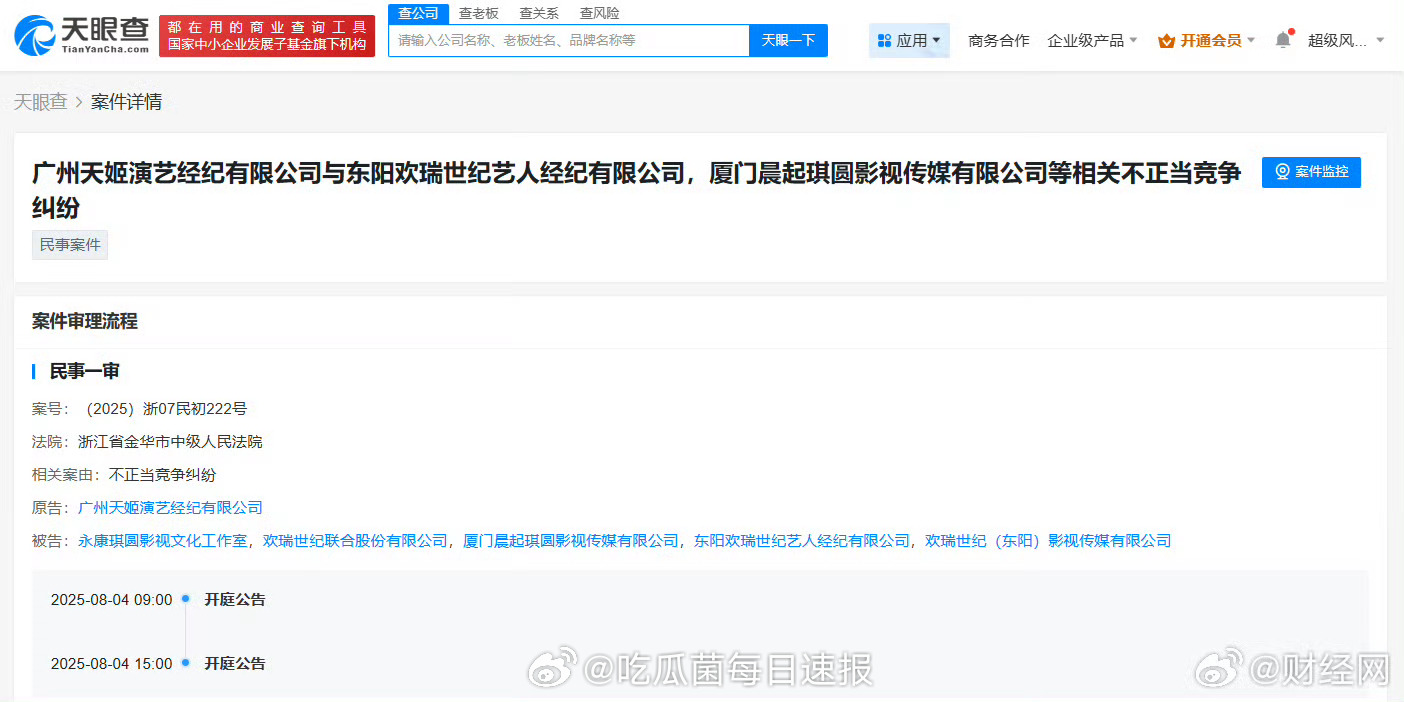The image size is (1404, 702).
Task: Select the 查风险 search tab
Action: tap(599, 13)
